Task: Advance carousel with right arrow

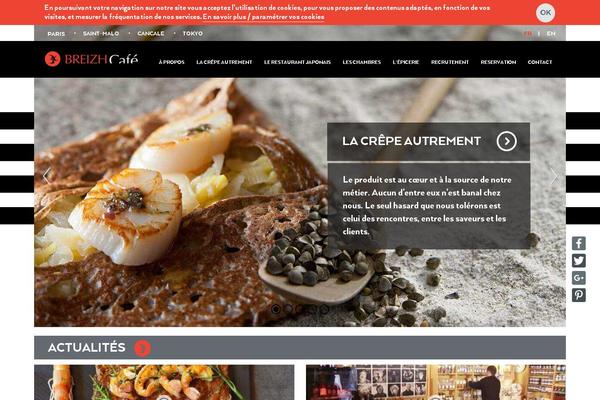Action: click(554, 176)
